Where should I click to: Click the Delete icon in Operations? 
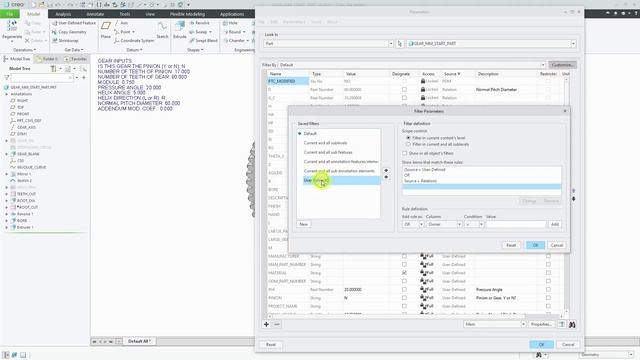pyautogui.click(x=27, y=40)
